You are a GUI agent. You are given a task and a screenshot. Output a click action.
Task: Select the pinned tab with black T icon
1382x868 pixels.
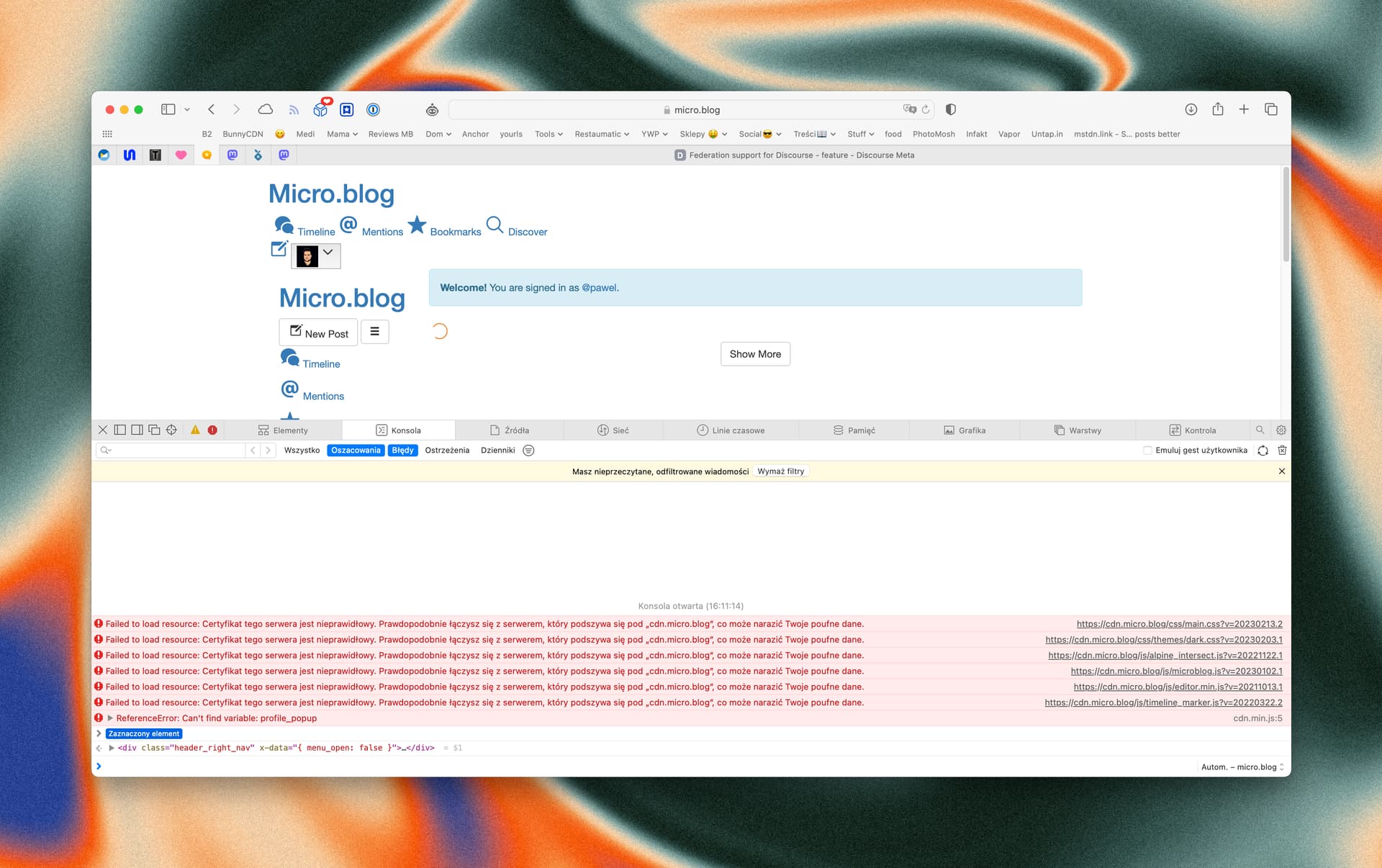(x=155, y=155)
